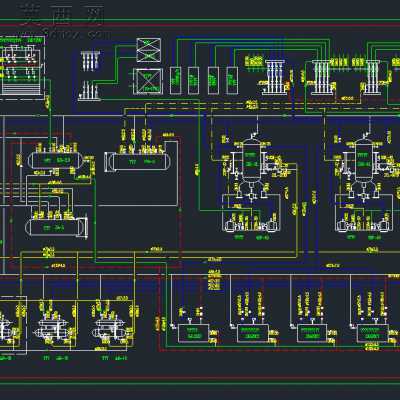400x400 pixels.
Task: Select the upper crossed-box filter symbol
Action: point(149,50)
